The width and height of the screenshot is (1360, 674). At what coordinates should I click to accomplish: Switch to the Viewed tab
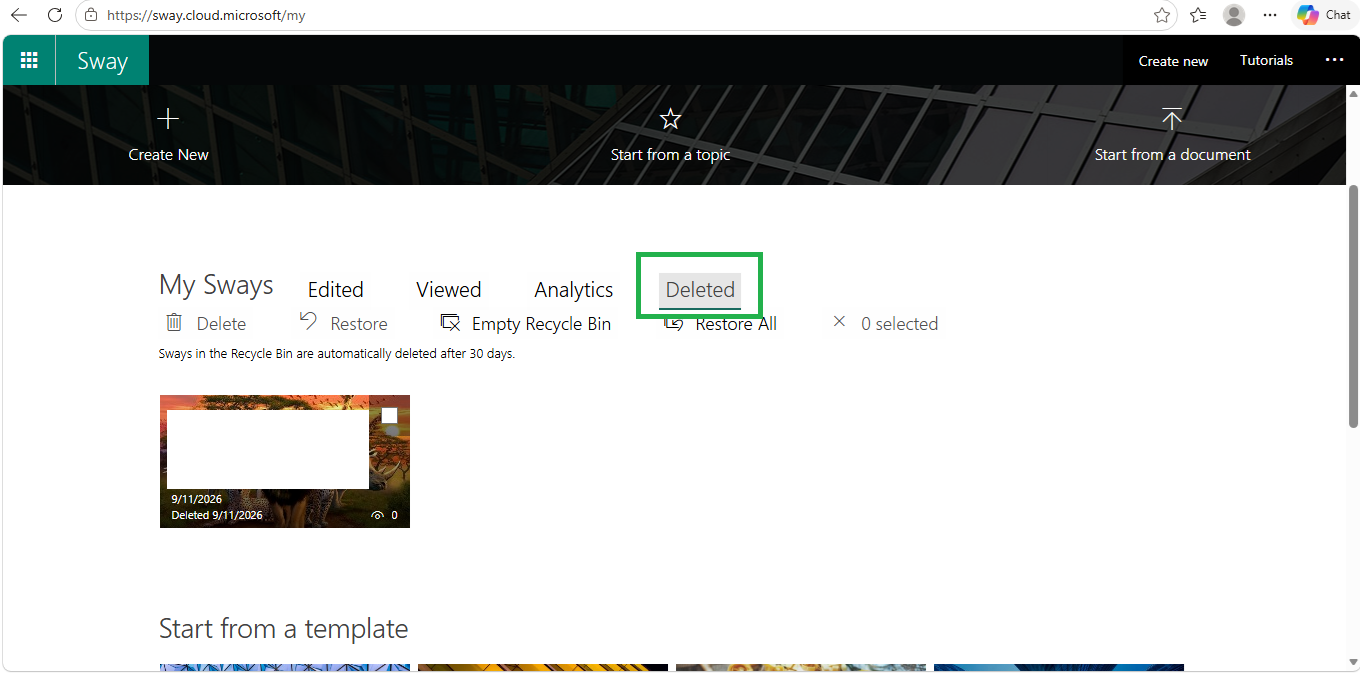pyautogui.click(x=448, y=290)
